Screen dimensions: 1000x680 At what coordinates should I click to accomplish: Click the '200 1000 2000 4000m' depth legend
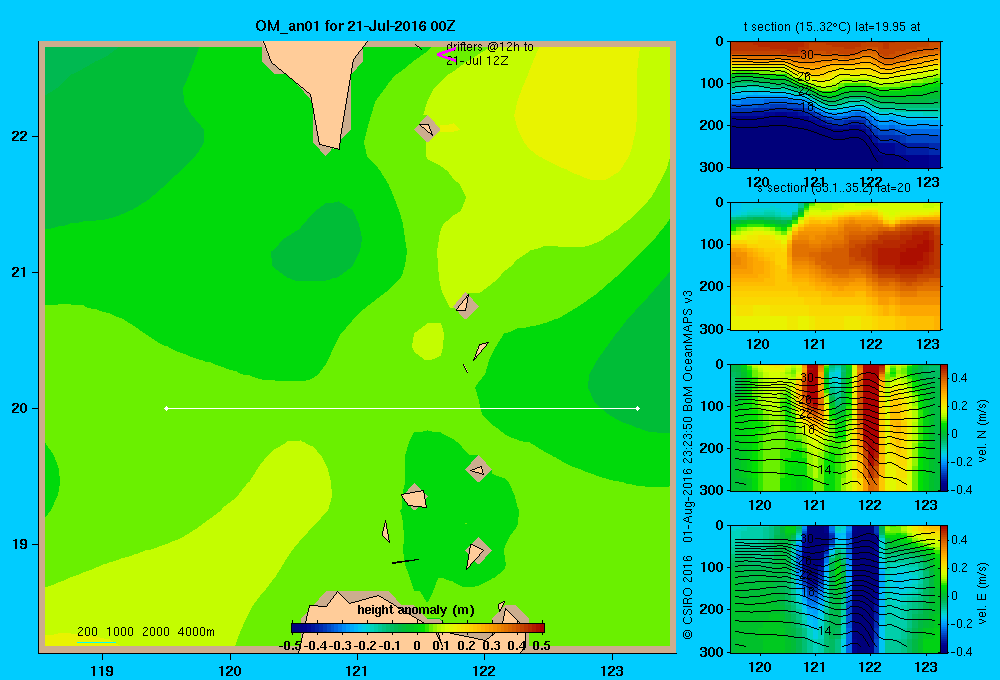145,632
